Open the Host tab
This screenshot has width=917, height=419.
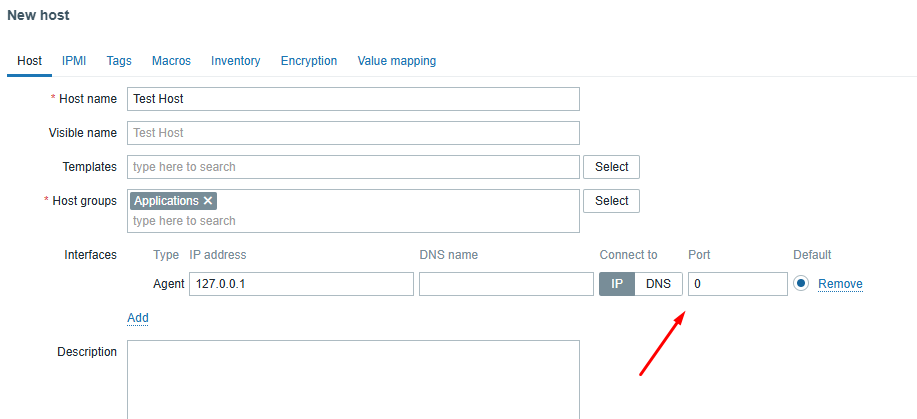pos(30,61)
